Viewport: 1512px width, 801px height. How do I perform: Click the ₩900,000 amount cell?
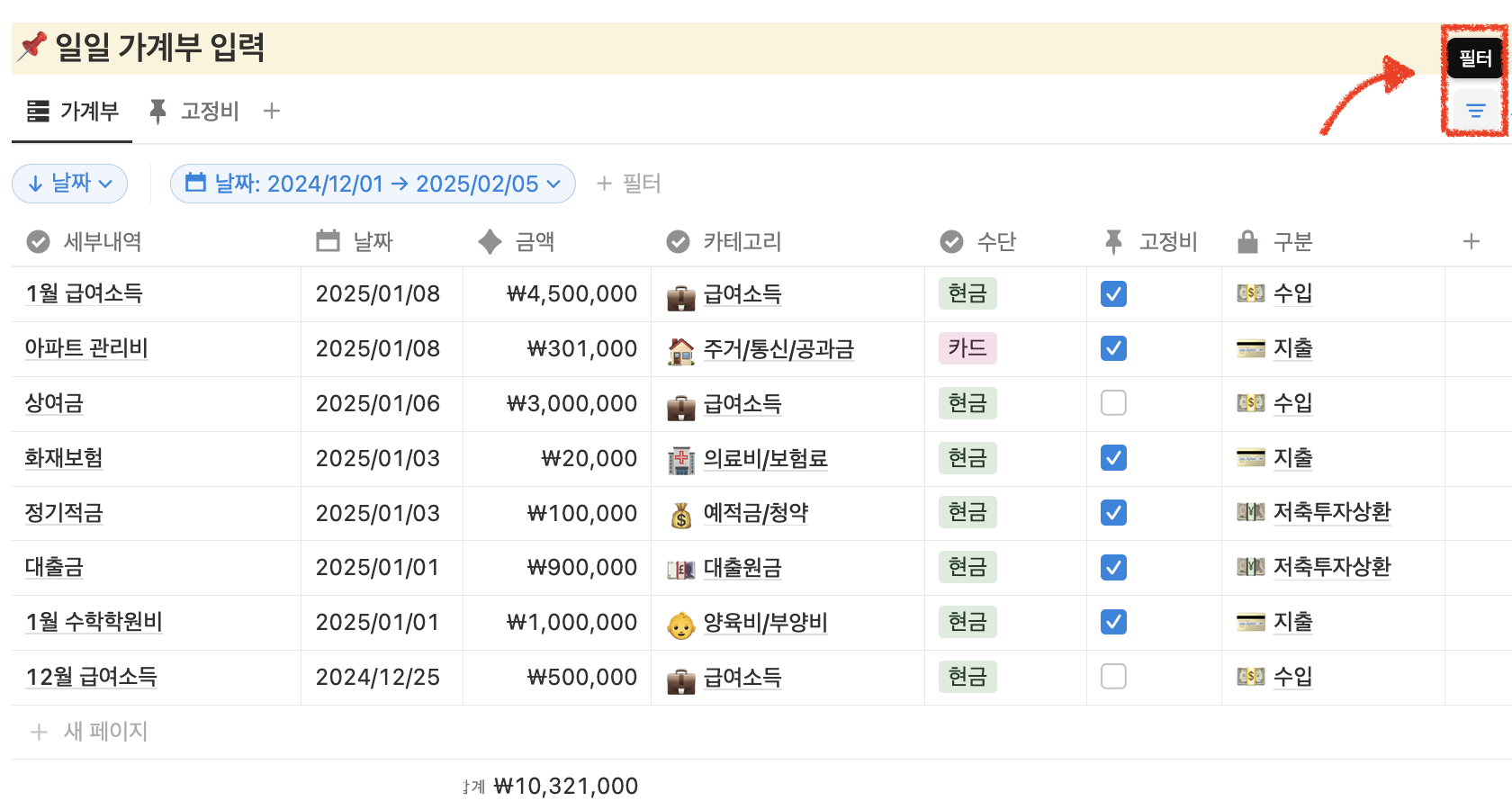[x=557, y=567]
